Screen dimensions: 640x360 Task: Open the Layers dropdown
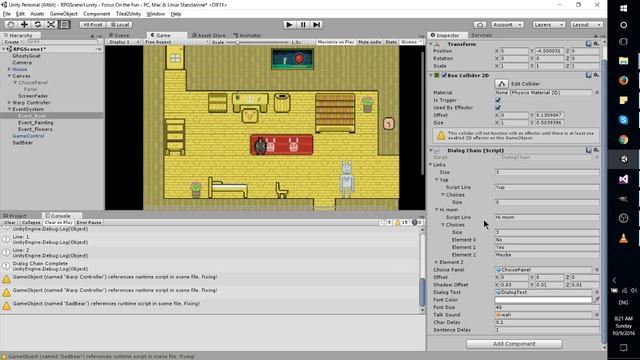coord(548,24)
